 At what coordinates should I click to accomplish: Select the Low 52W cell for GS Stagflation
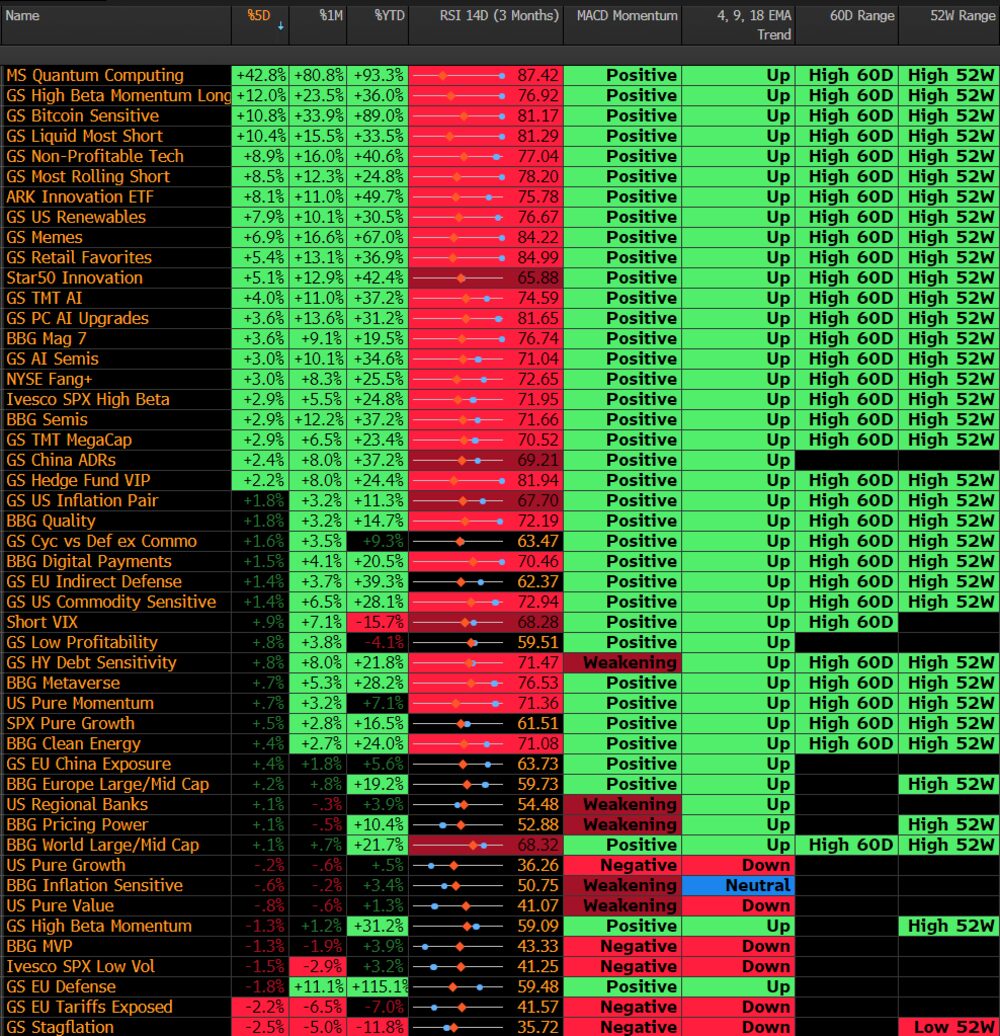point(948,1027)
